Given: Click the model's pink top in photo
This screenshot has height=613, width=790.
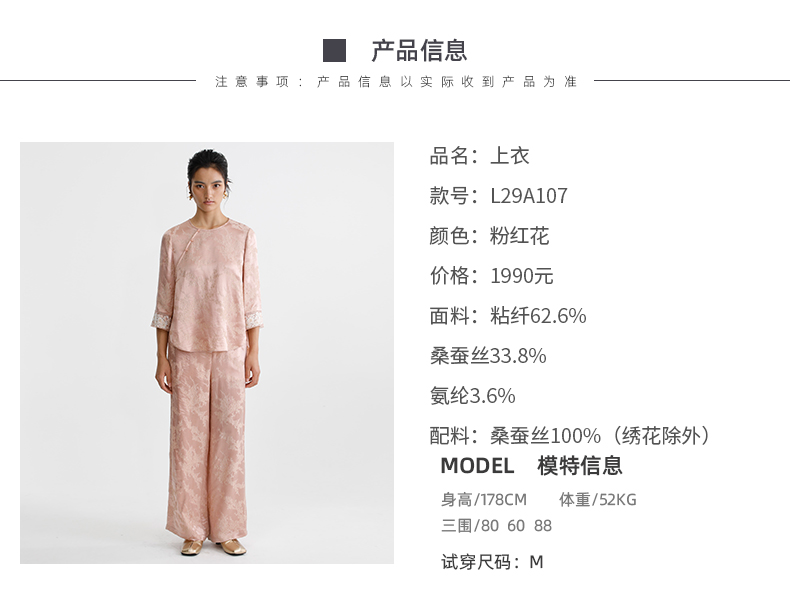Looking at the screenshot, I should 207,285.
